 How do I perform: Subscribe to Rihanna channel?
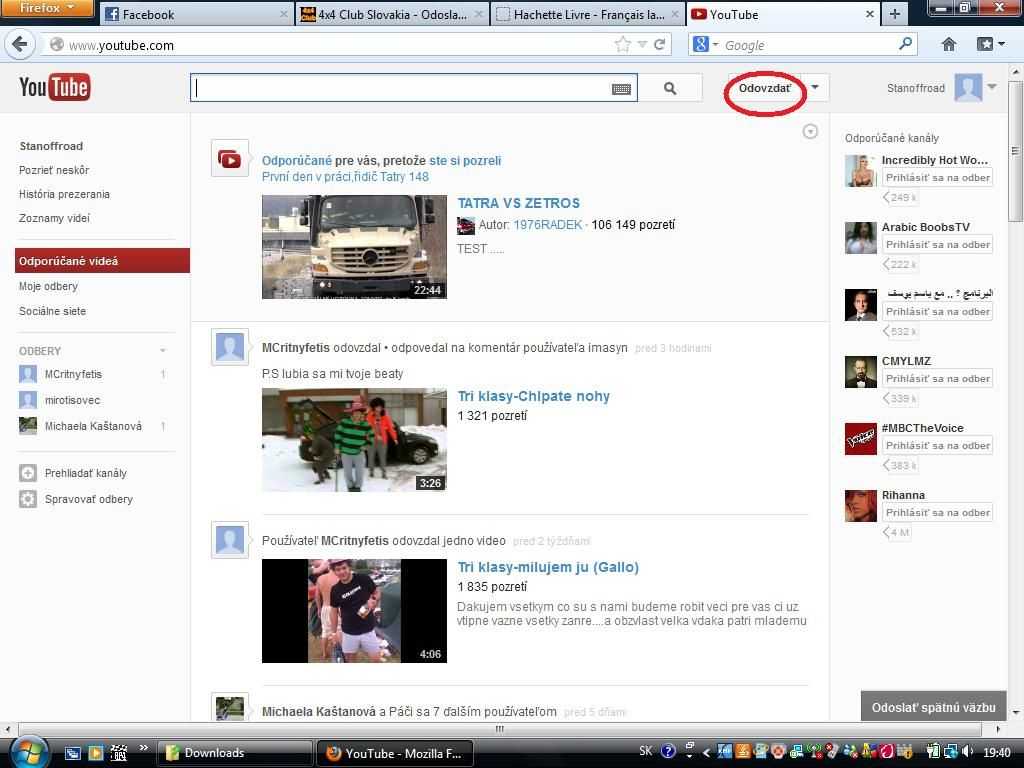point(938,513)
